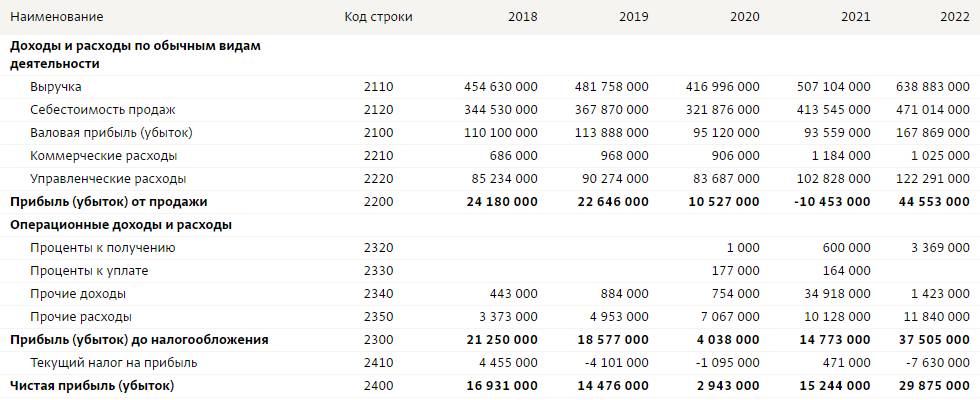Image resolution: width=980 pixels, height=400 pixels.
Task: Click the 2022 year column header
Action: [x=954, y=17]
